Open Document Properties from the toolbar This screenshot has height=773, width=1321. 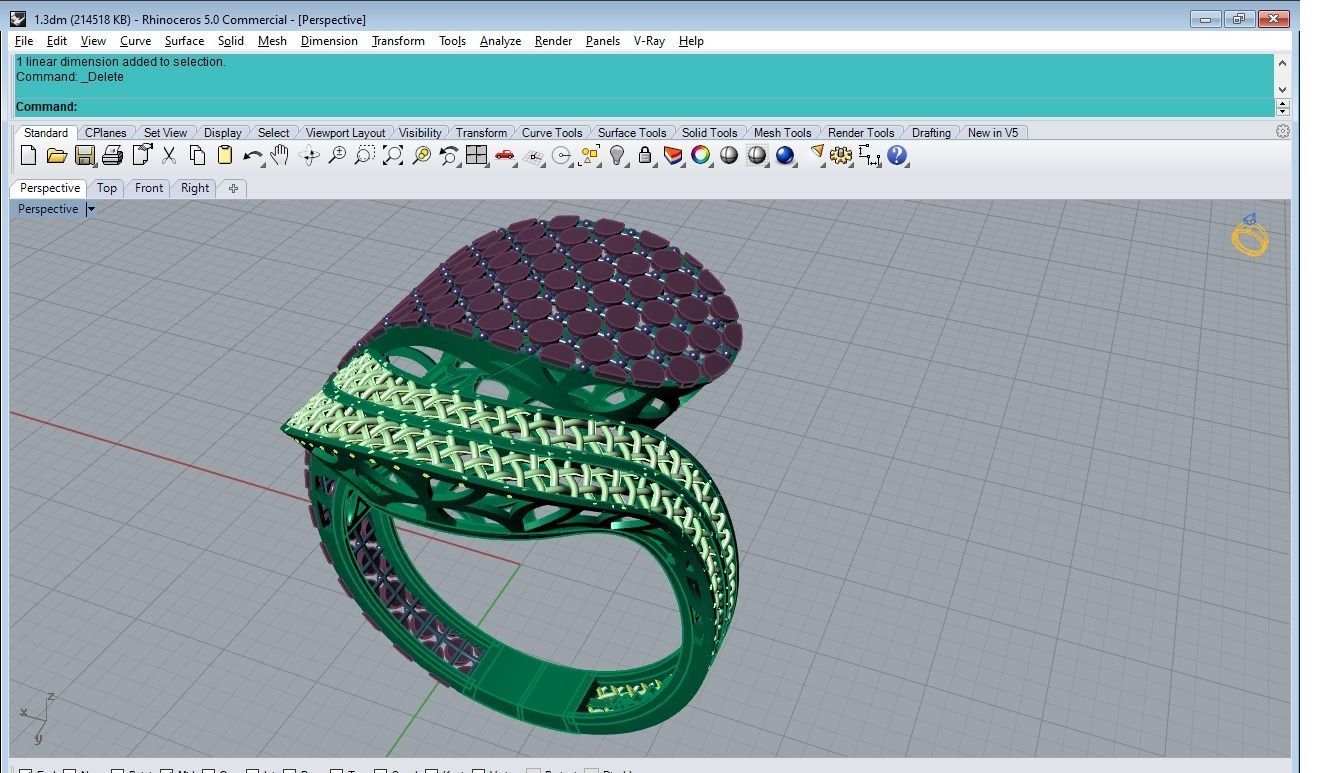coord(141,155)
